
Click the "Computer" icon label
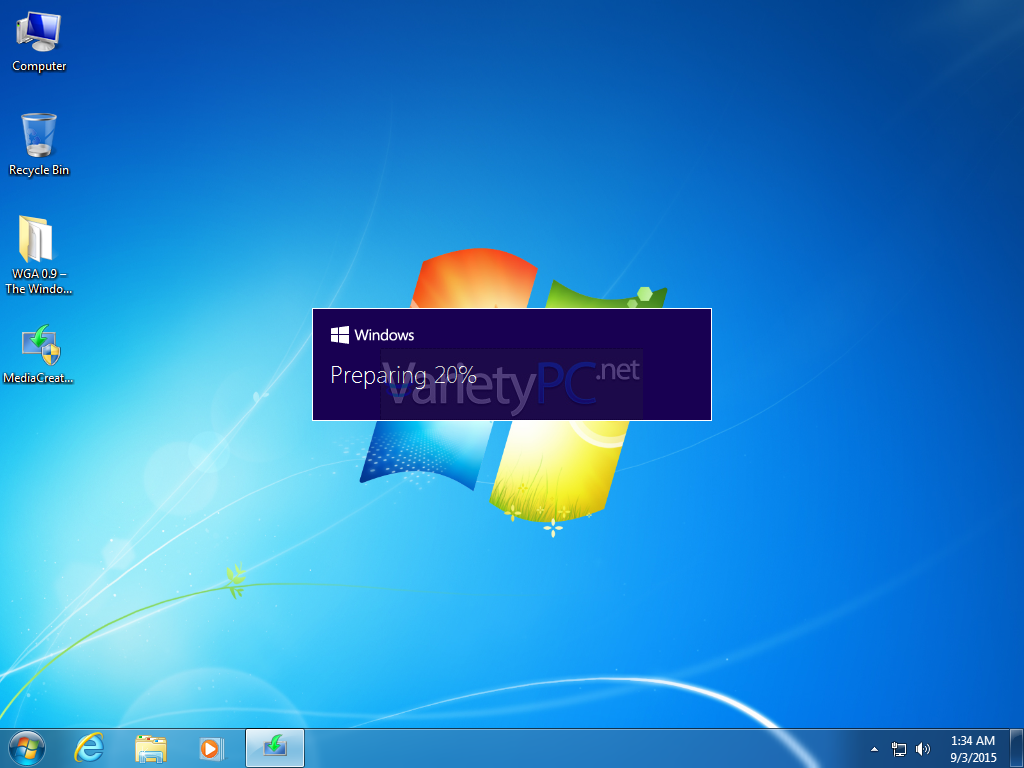click(39, 66)
